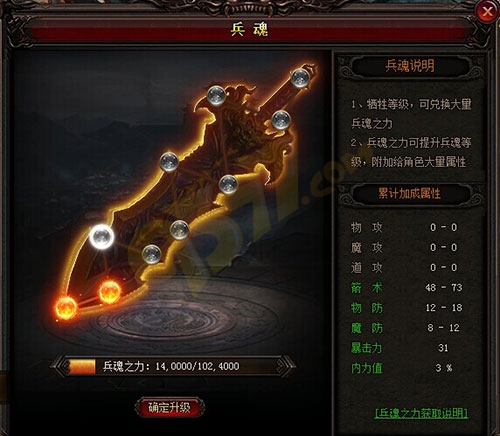500x436 pixels.
Task: Click the 累计加成属性 section header
Action: pyautogui.click(x=410, y=193)
